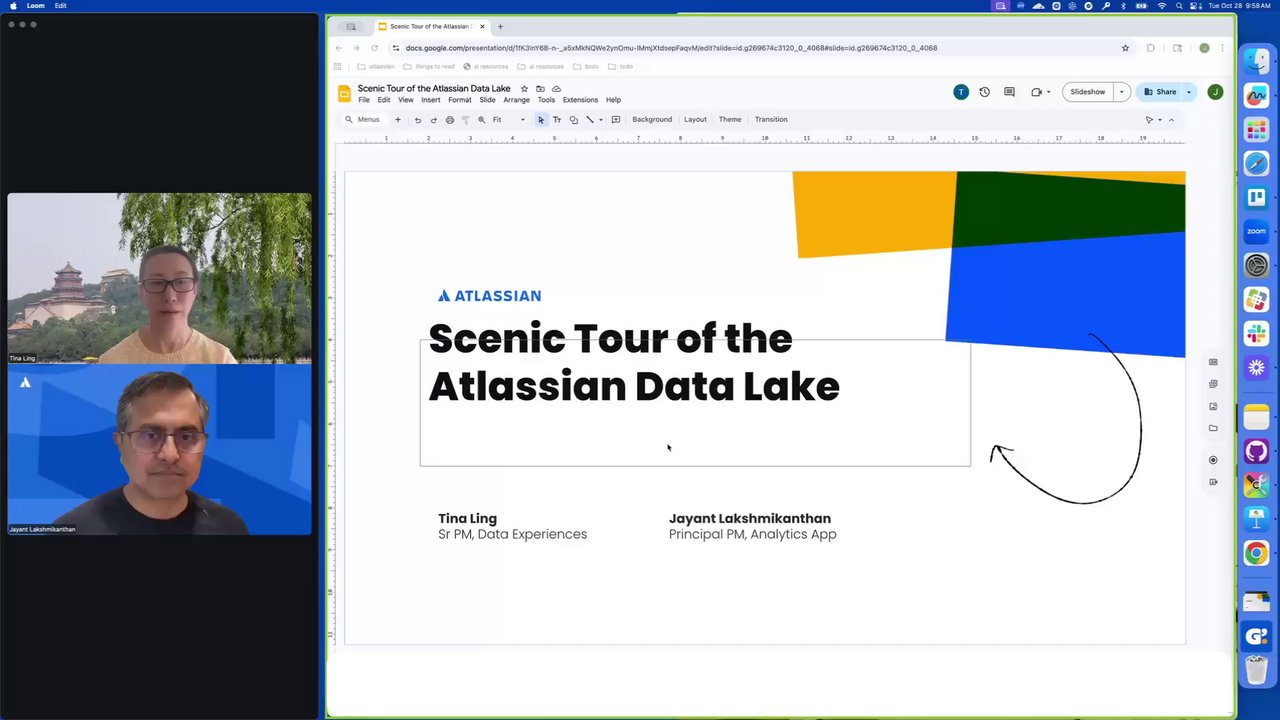Open GitHub from the dock
The height and width of the screenshot is (720, 1280).
(x=1257, y=452)
